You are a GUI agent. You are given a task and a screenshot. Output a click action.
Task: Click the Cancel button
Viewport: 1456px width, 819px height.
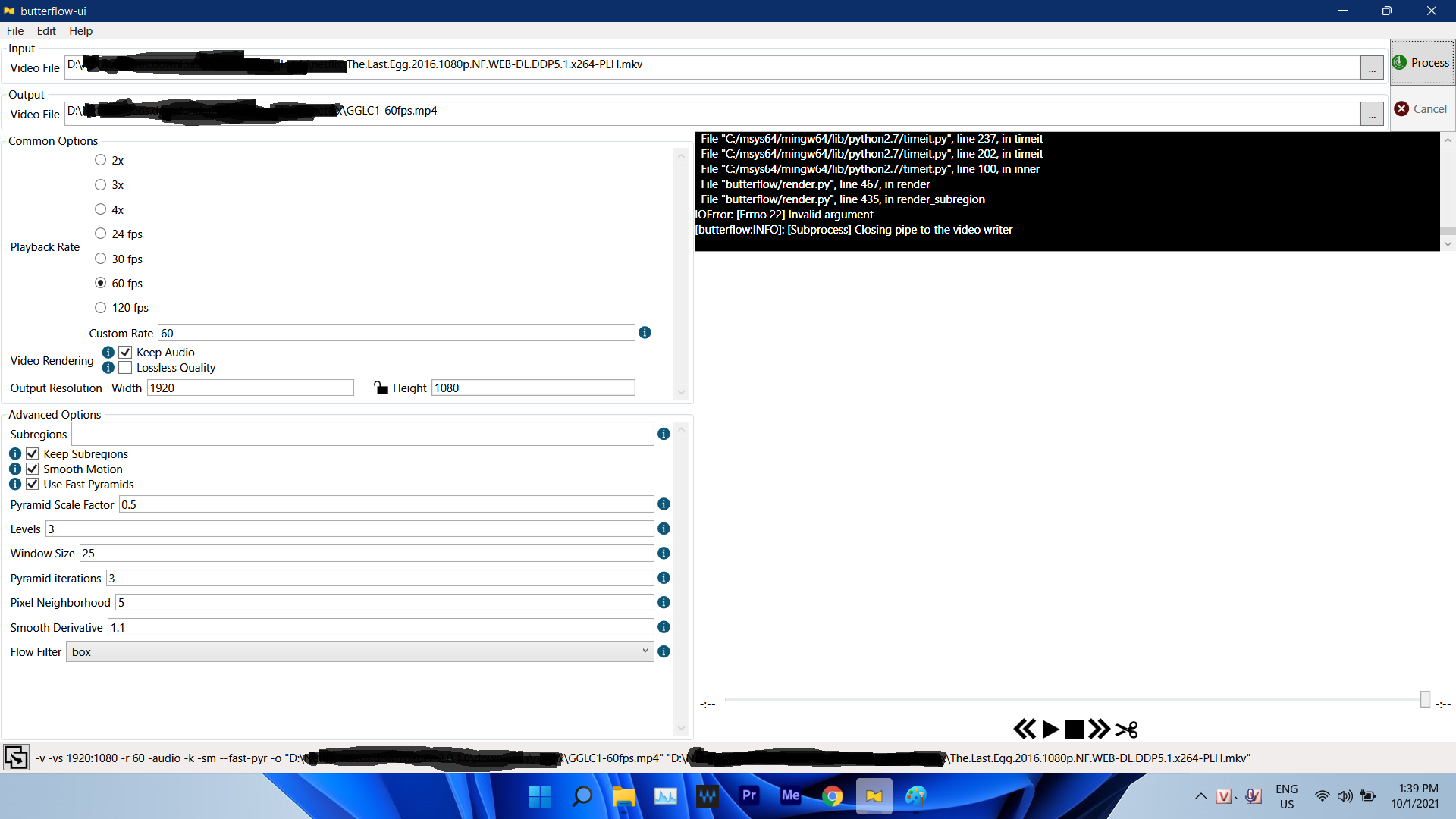coord(1422,108)
